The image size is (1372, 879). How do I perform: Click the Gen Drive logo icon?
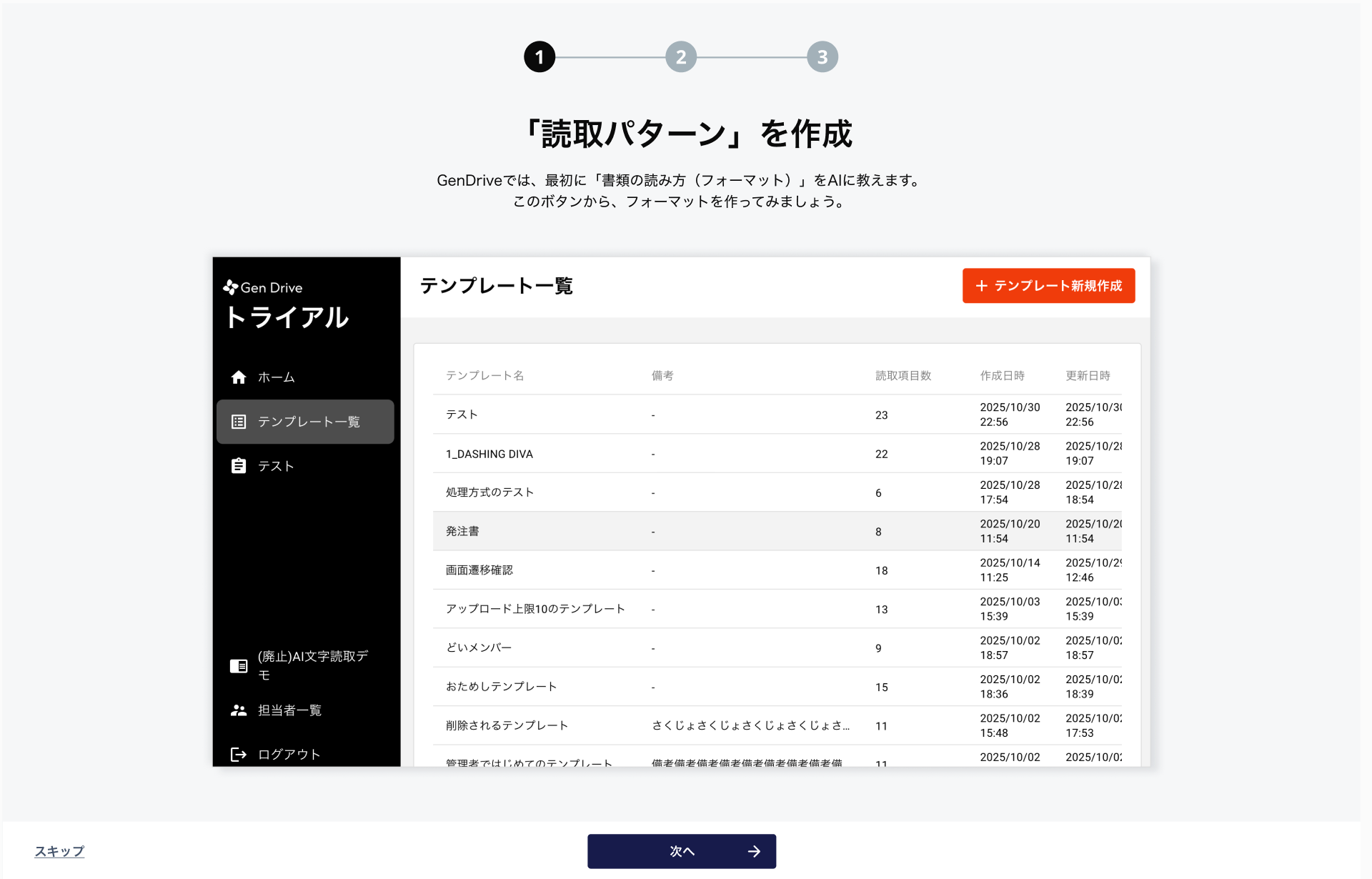click(x=231, y=287)
